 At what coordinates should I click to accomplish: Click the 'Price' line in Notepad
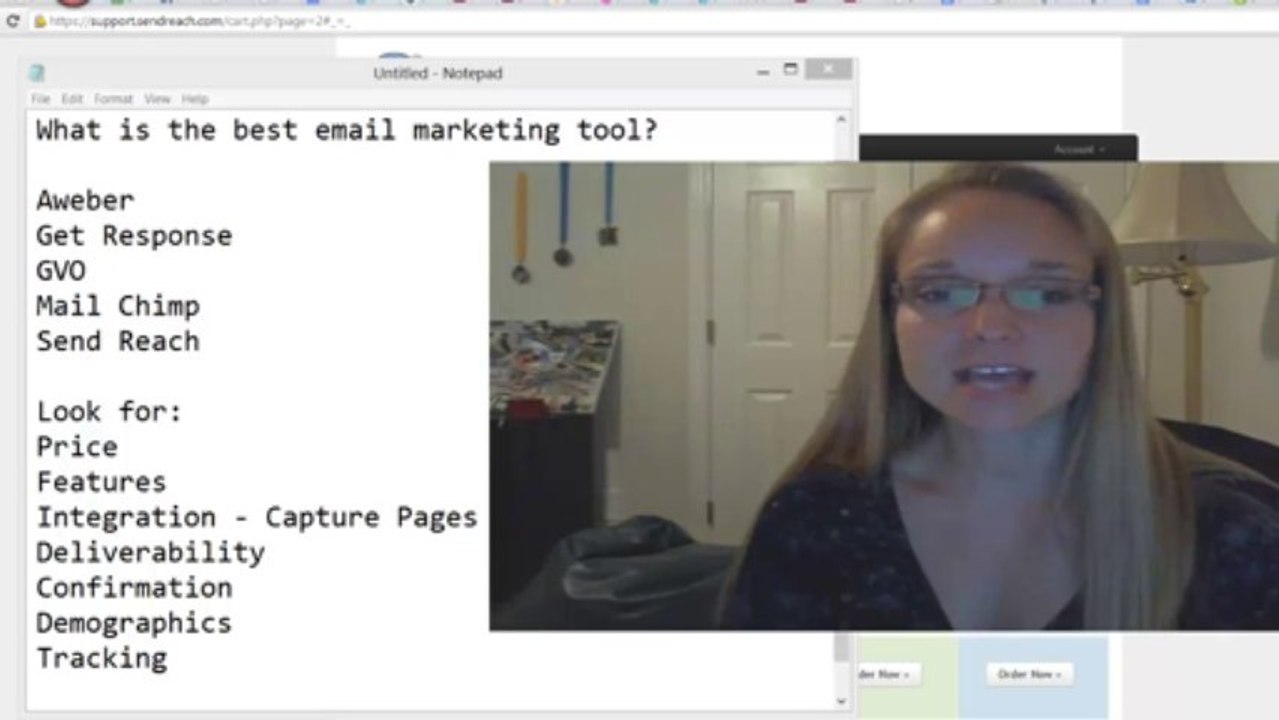(x=77, y=446)
